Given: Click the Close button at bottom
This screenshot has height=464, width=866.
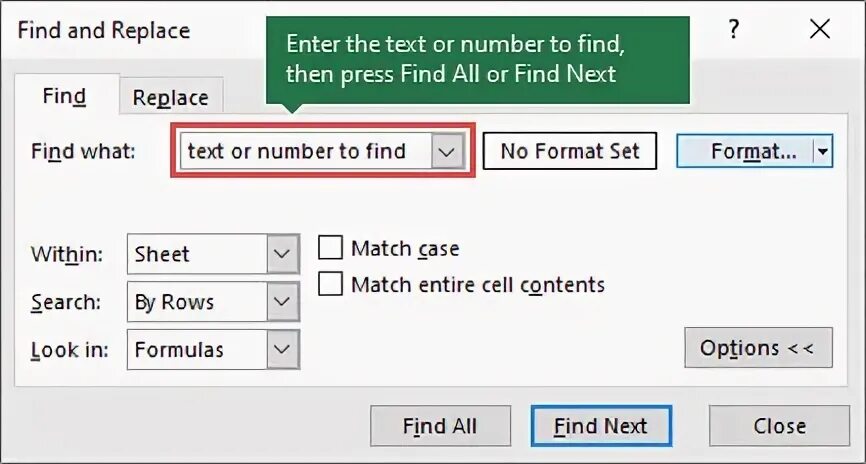Looking at the screenshot, I should point(779,426).
